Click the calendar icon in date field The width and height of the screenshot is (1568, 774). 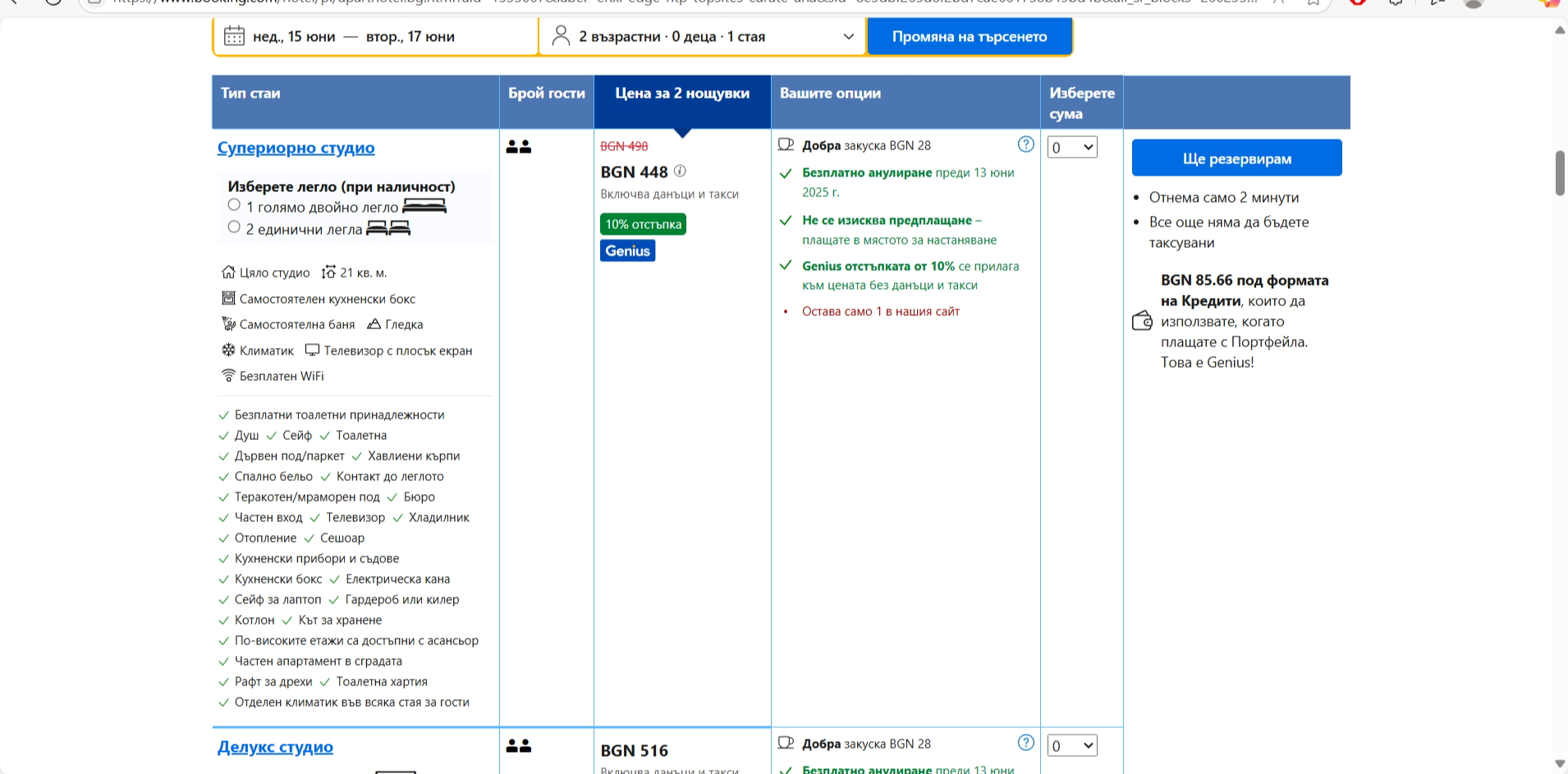234,36
